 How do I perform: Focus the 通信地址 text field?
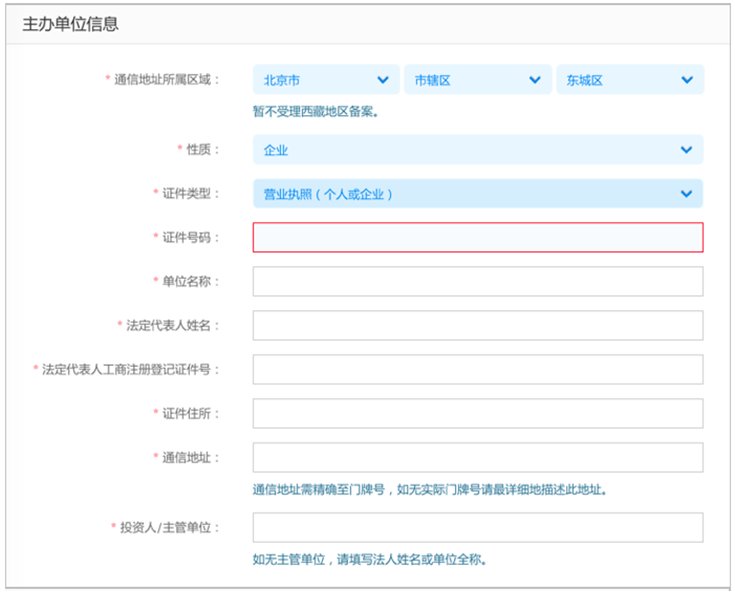click(x=477, y=457)
